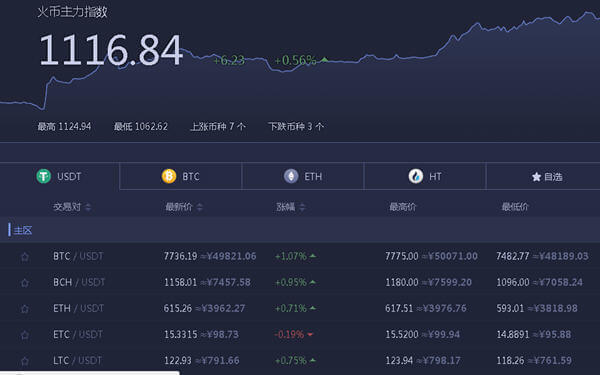Click the star icon next to 自选
This screenshot has width=600, height=375.
pyautogui.click(x=536, y=177)
